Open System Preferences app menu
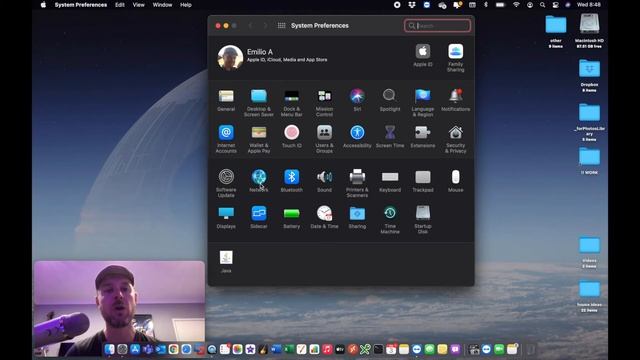This screenshot has width=640, height=360. pyautogui.click(x=81, y=5)
